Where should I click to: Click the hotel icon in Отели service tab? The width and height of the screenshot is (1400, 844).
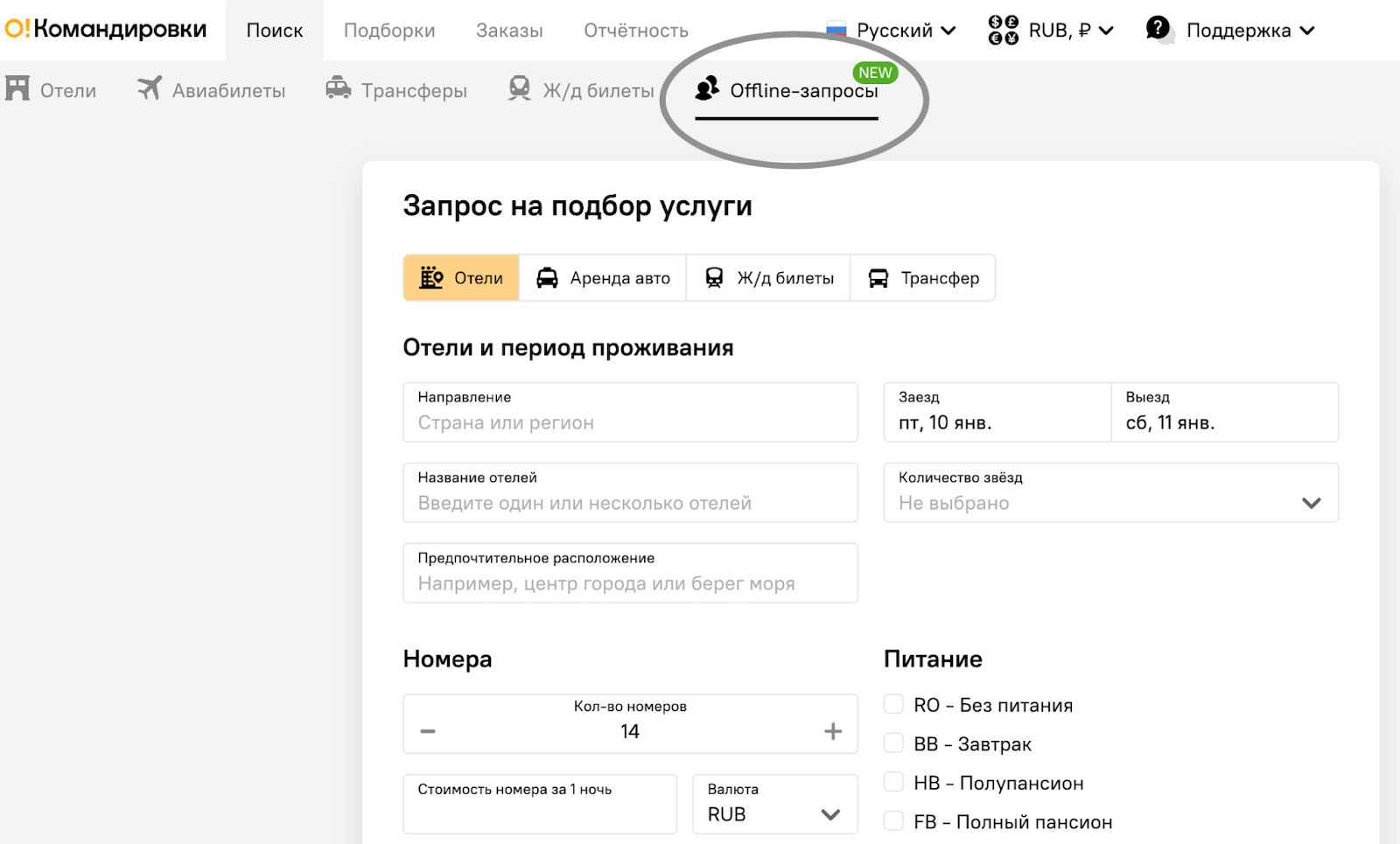[x=431, y=277]
